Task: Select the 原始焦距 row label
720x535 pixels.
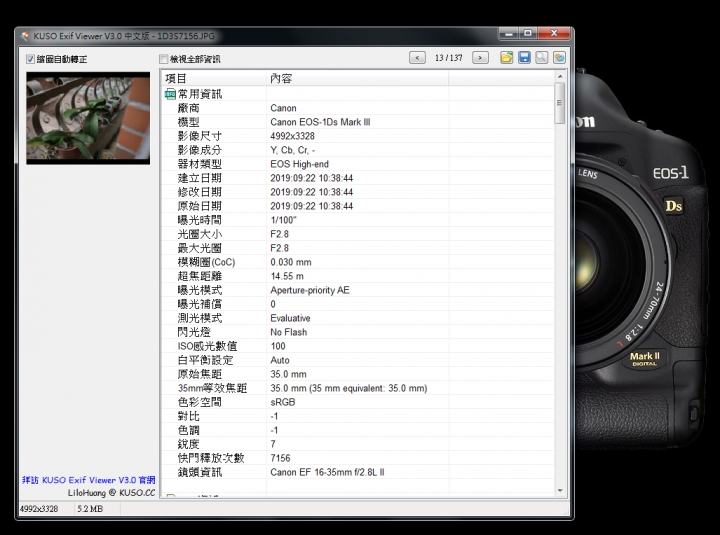Action: pyautogui.click(x=200, y=374)
